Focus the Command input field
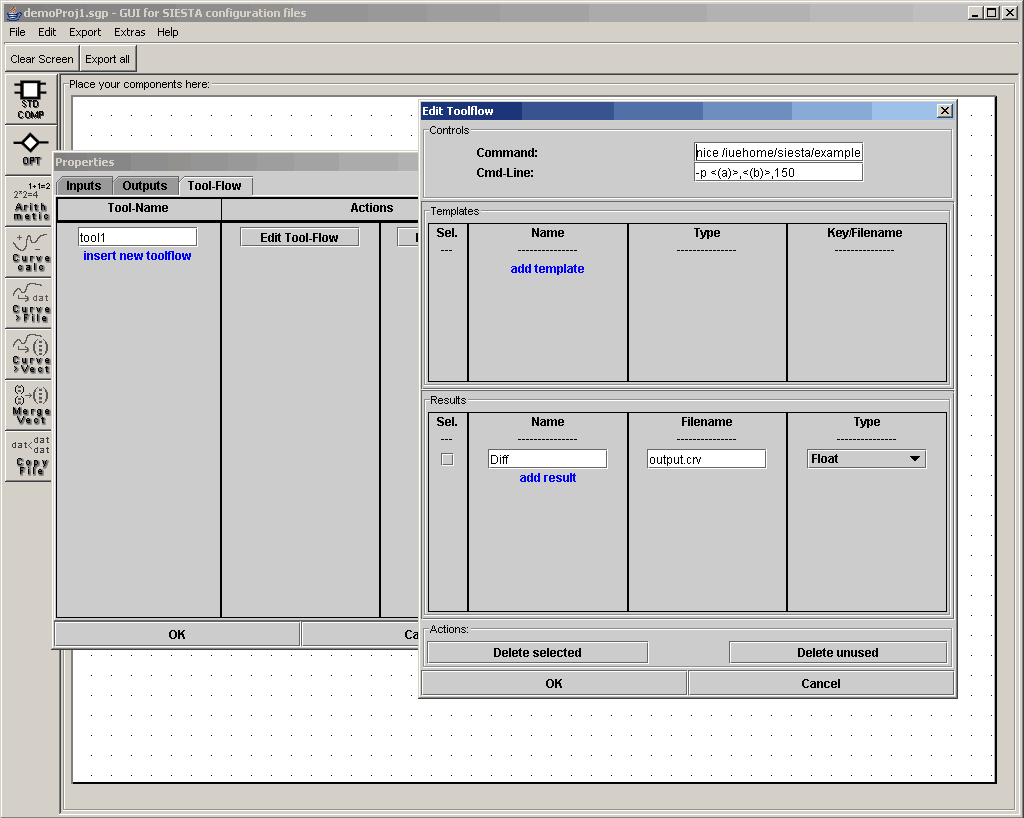 pyautogui.click(x=778, y=152)
